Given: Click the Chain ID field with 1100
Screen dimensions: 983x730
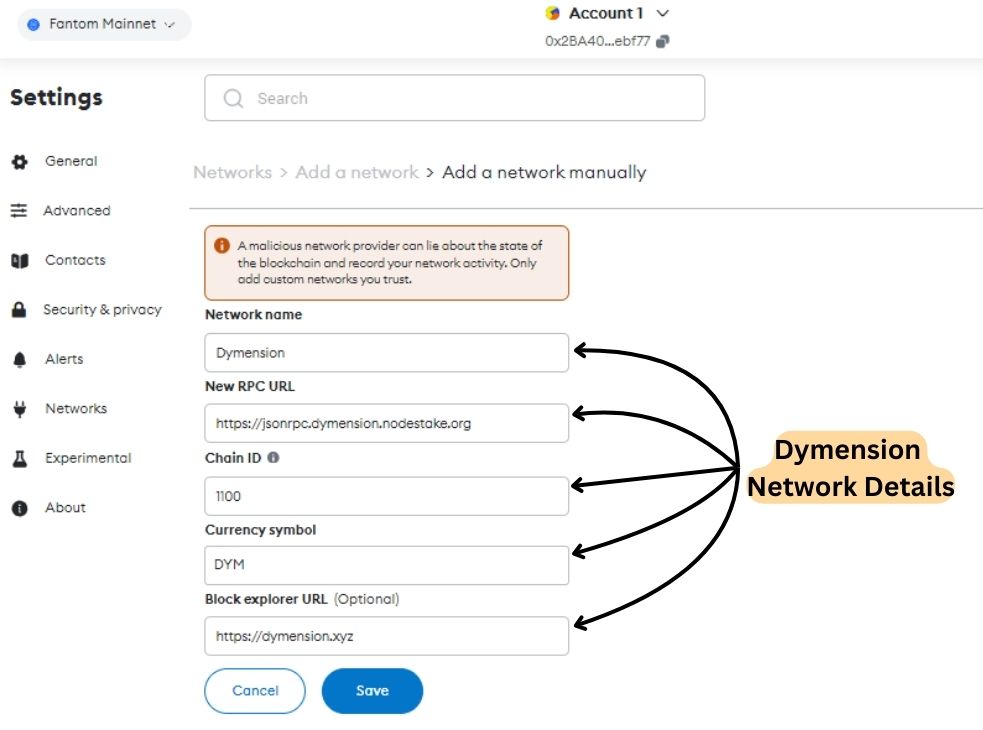Looking at the screenshot, I should tap(386, 496).
